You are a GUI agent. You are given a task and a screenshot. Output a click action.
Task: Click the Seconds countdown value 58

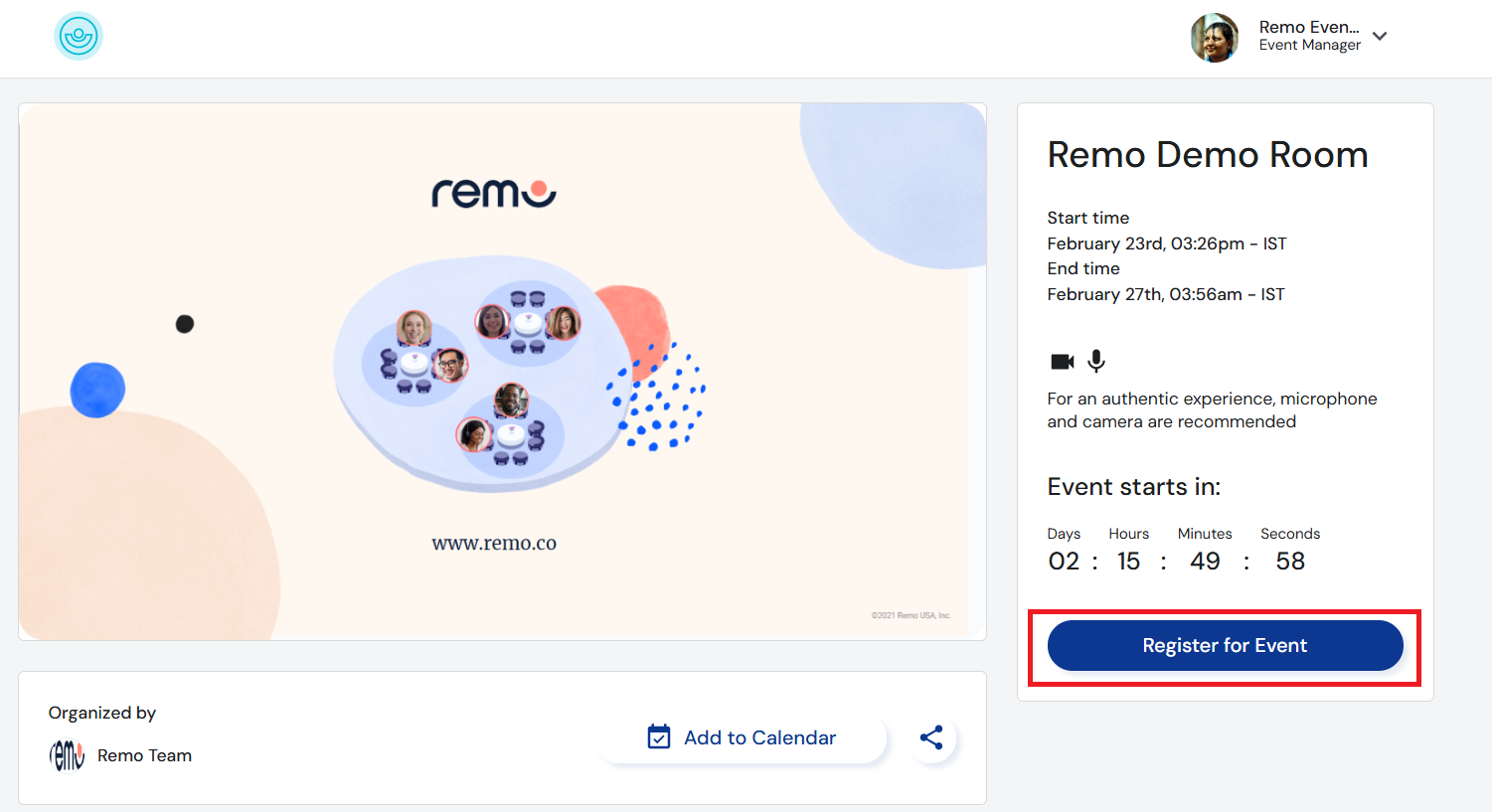click(x=1290, y=562)
